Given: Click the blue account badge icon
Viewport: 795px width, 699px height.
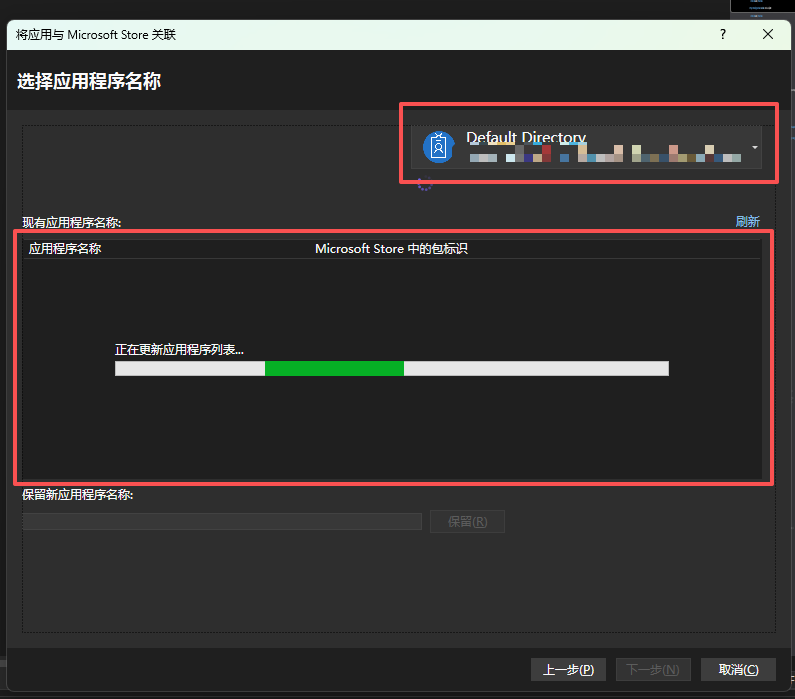Looking at the screenshot, I should 438,147.
